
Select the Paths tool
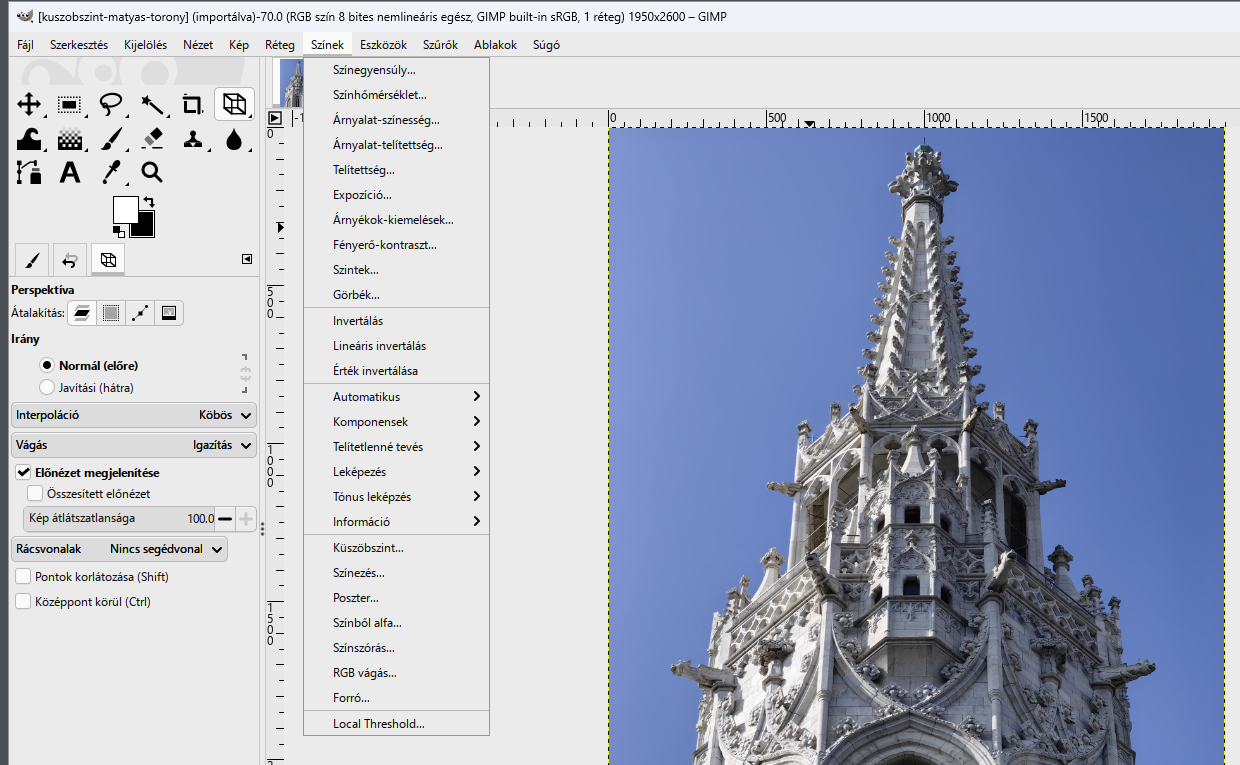pyautogui.click(x=29, y=172)
